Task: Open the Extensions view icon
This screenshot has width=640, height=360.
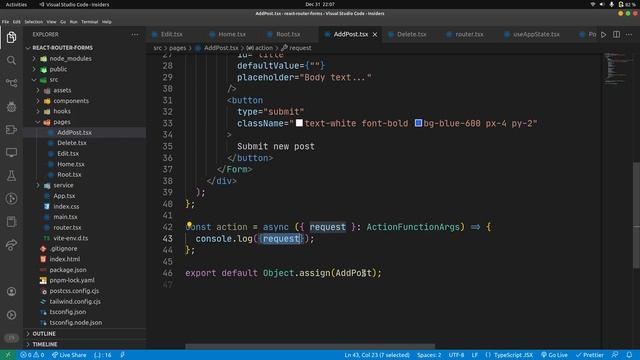Action: pos(11,129)
